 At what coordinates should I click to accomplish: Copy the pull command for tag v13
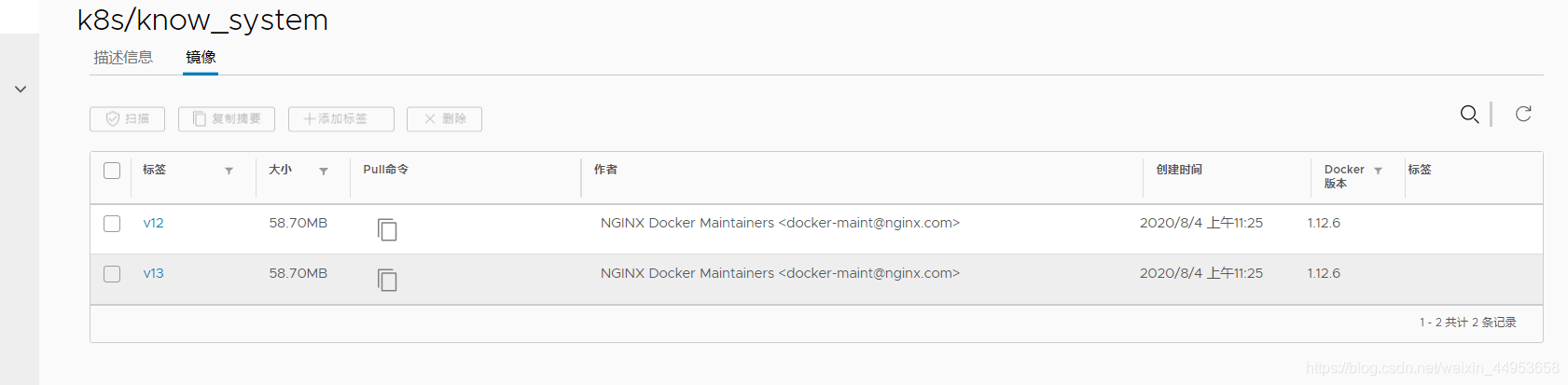387,280
